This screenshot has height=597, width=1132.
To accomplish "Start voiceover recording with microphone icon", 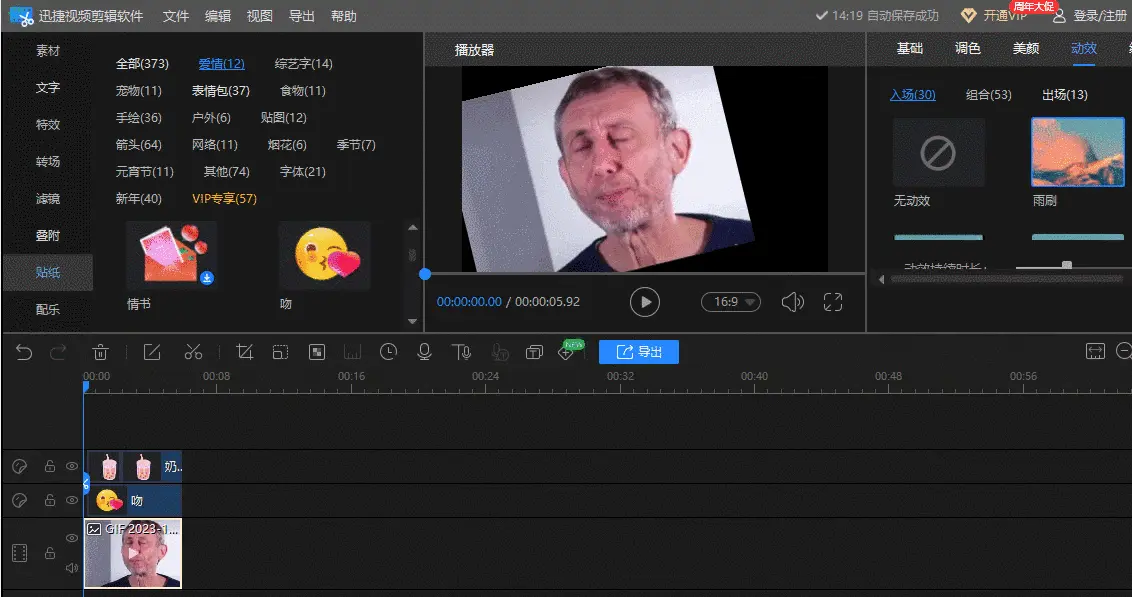I will pyautogui.click(x=424, y=352).
